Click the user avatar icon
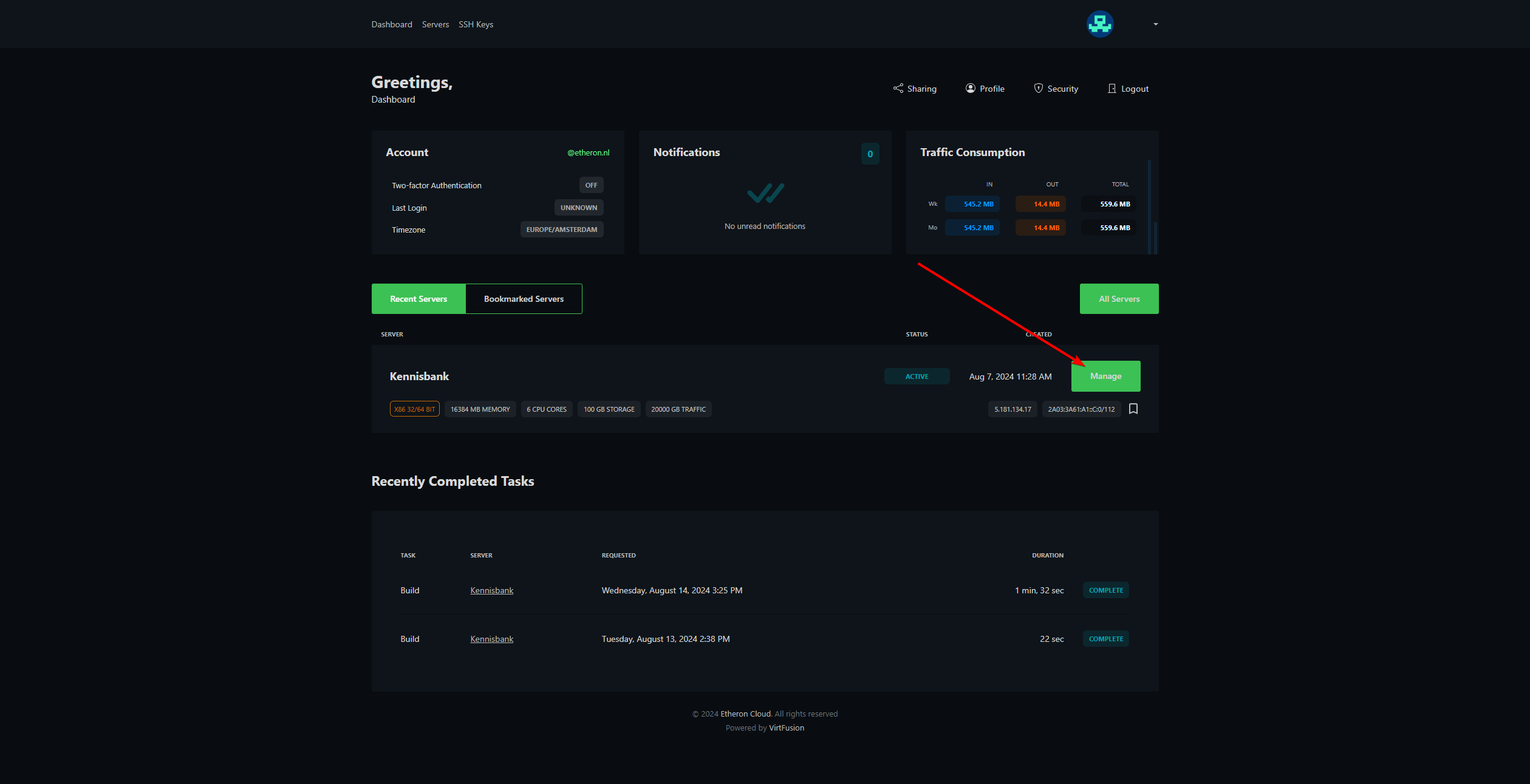1530x784 pixels. pyautogui.click(x=1099, y=24)
